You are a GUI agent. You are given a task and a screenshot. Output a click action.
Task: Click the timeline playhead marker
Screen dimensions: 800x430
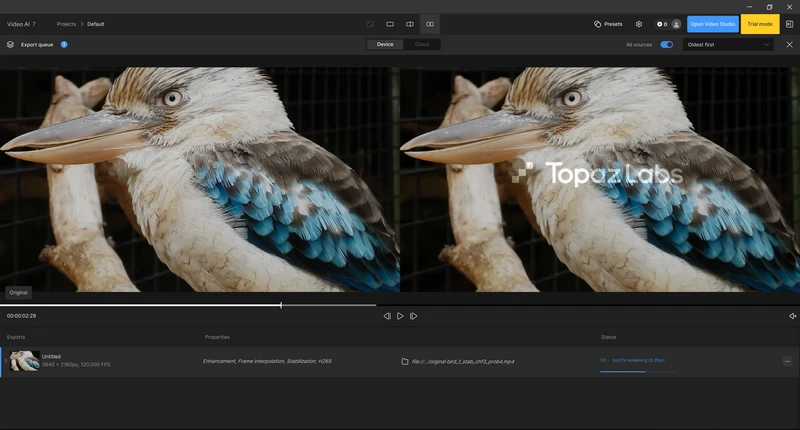[281, 305]
